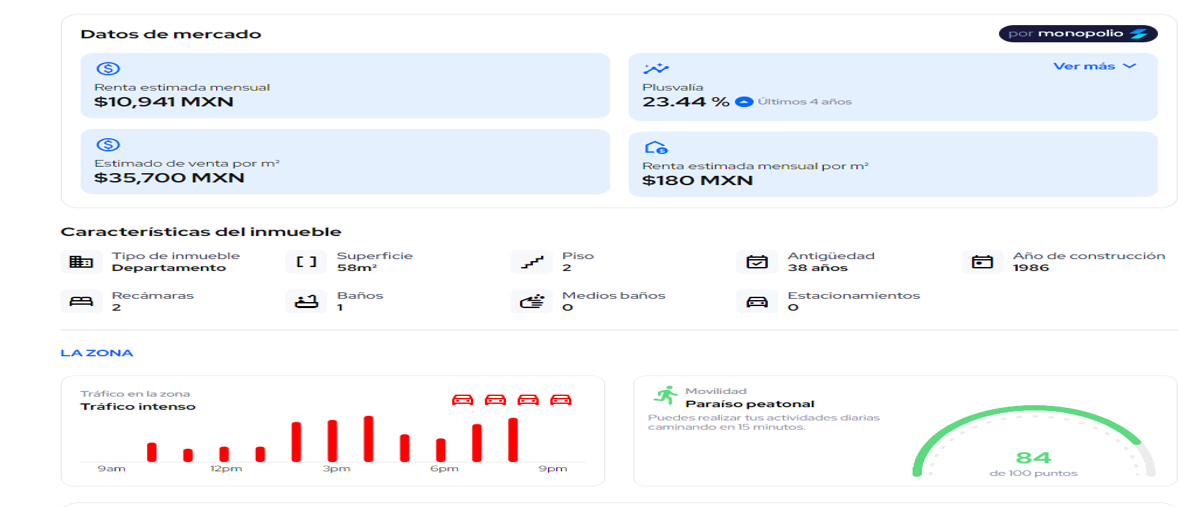Click the Antigüedad calendar icon
Viewport: 1200px width, 507px height.
coord(757,262)
